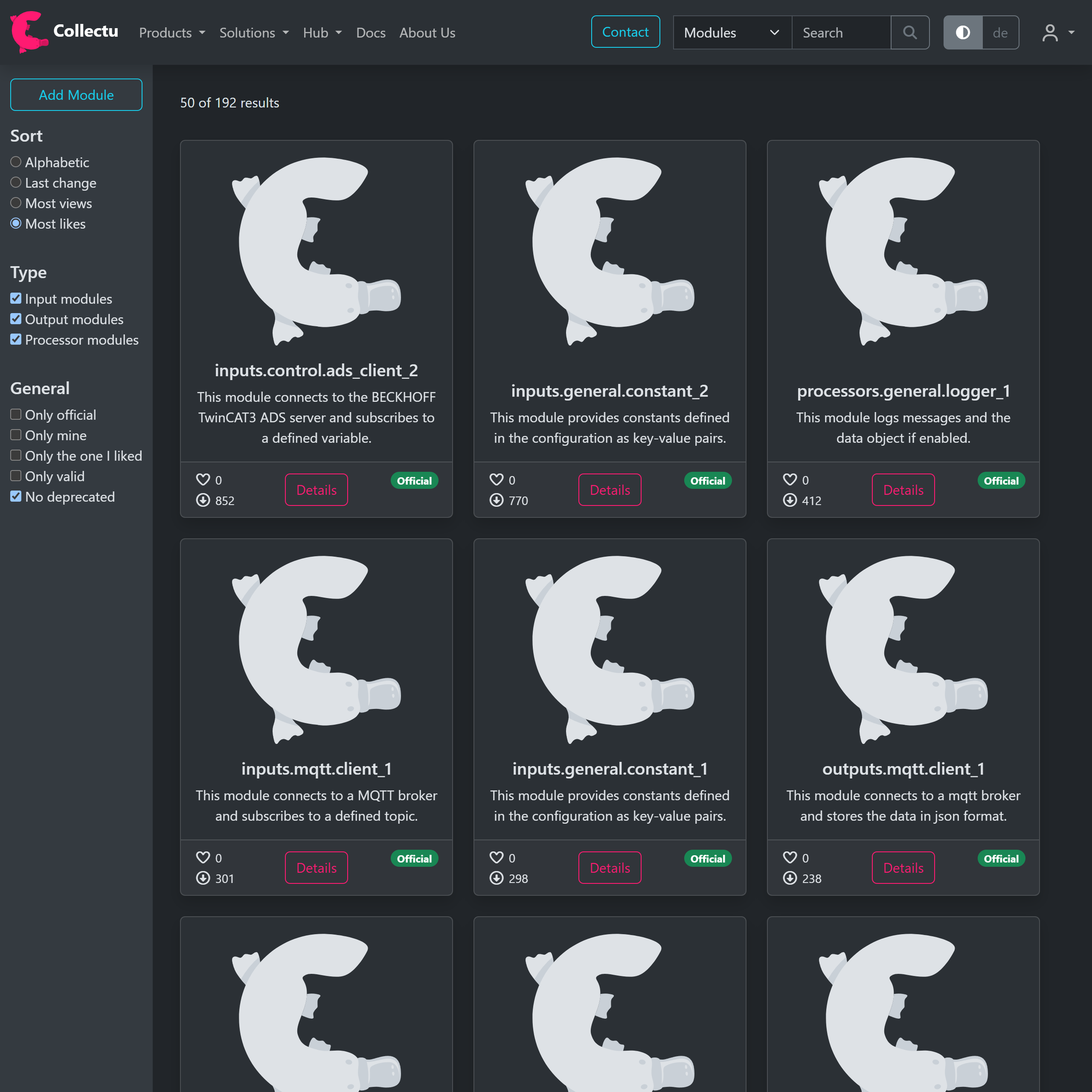Enable Only mine filter
This screenshot has width=1092, height=1092.
pos(16,435)
